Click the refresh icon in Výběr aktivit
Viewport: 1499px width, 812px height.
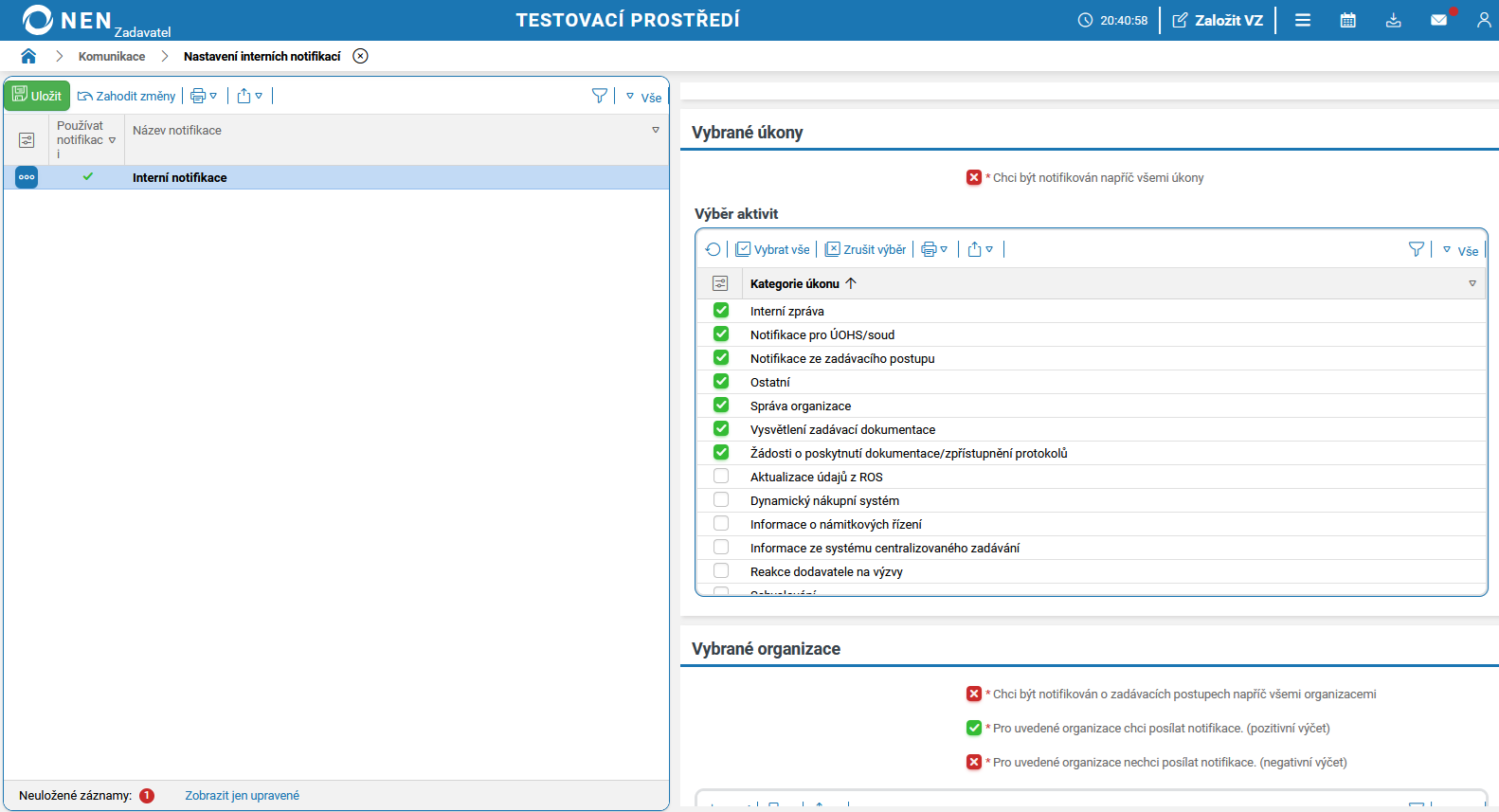(713, 249)
